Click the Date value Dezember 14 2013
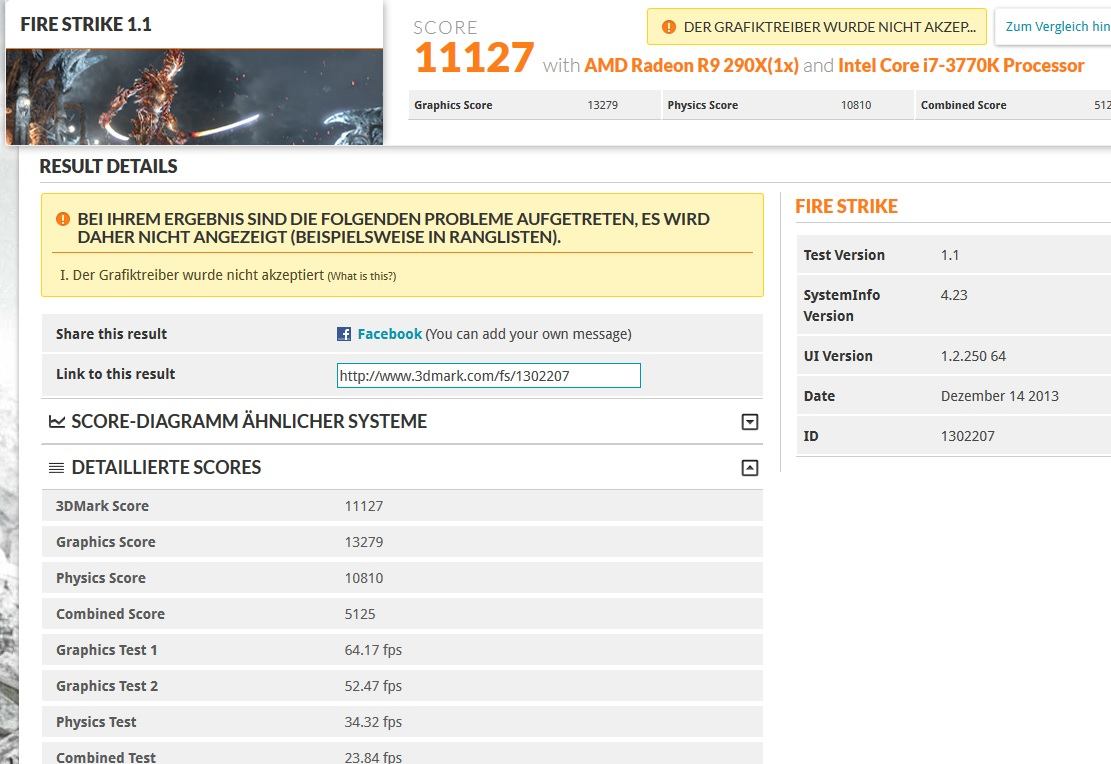Screen dimensions: 1111x764 tap(999, 396)
